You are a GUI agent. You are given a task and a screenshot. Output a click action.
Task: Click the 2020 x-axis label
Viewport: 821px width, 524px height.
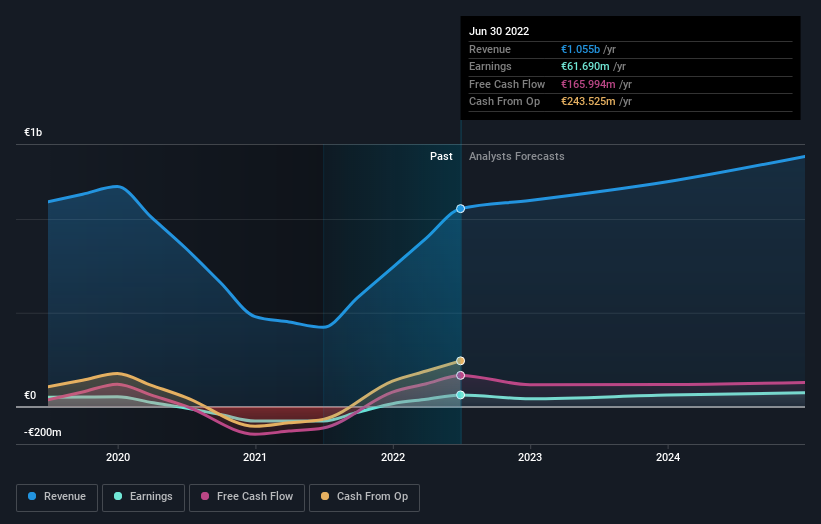pos(118,458)
